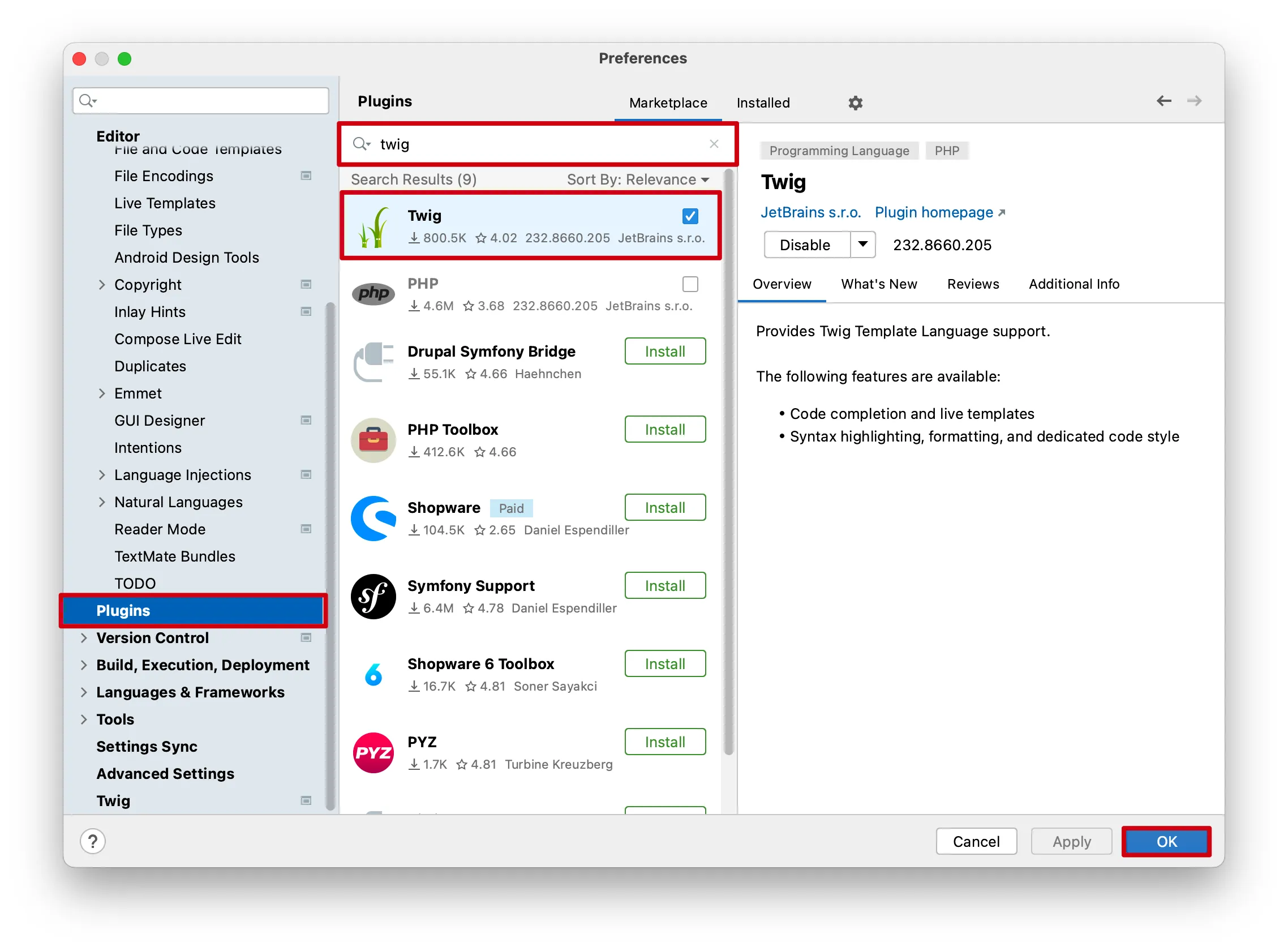Select Live Templates in the settings tree

pyautogui.click(x=165, y=203)
